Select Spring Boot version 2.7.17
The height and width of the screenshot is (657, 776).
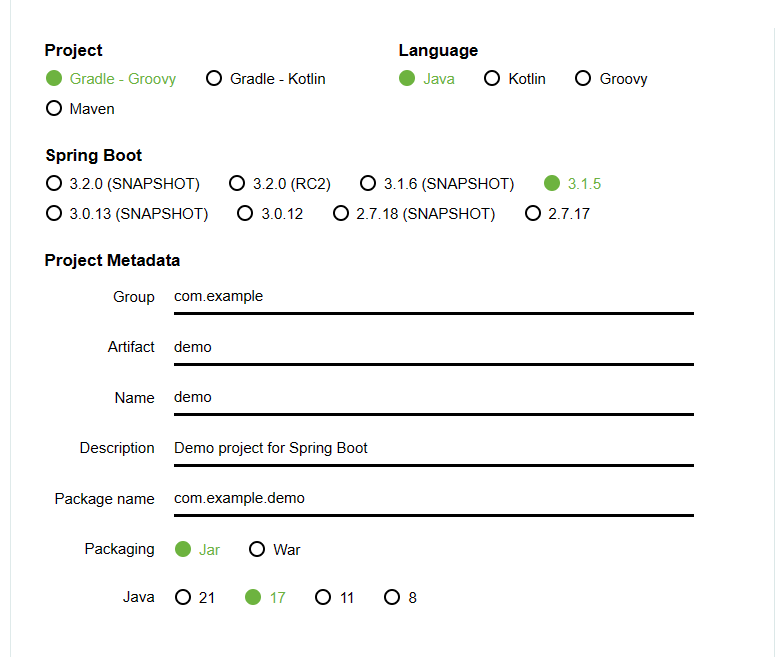[533, 214]
